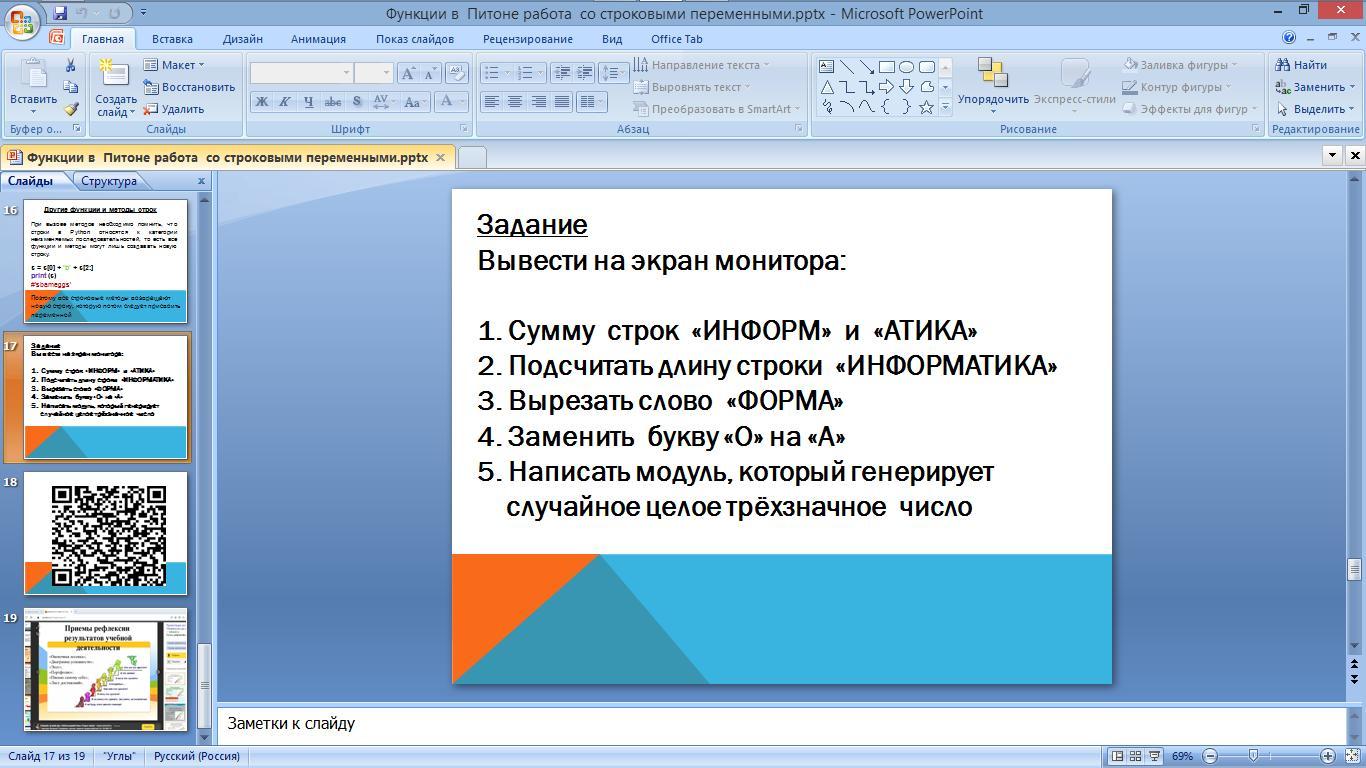Center the paragraph text
This screenshot has width=1366, height=768.
point(514,101)
